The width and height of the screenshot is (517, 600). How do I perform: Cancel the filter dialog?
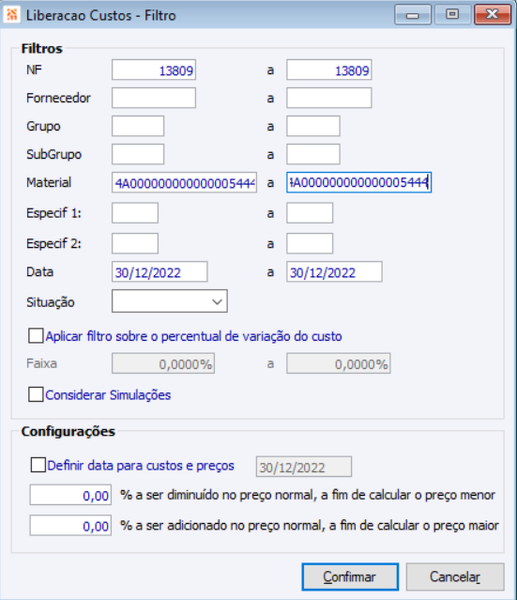click(x=455, y=577)
